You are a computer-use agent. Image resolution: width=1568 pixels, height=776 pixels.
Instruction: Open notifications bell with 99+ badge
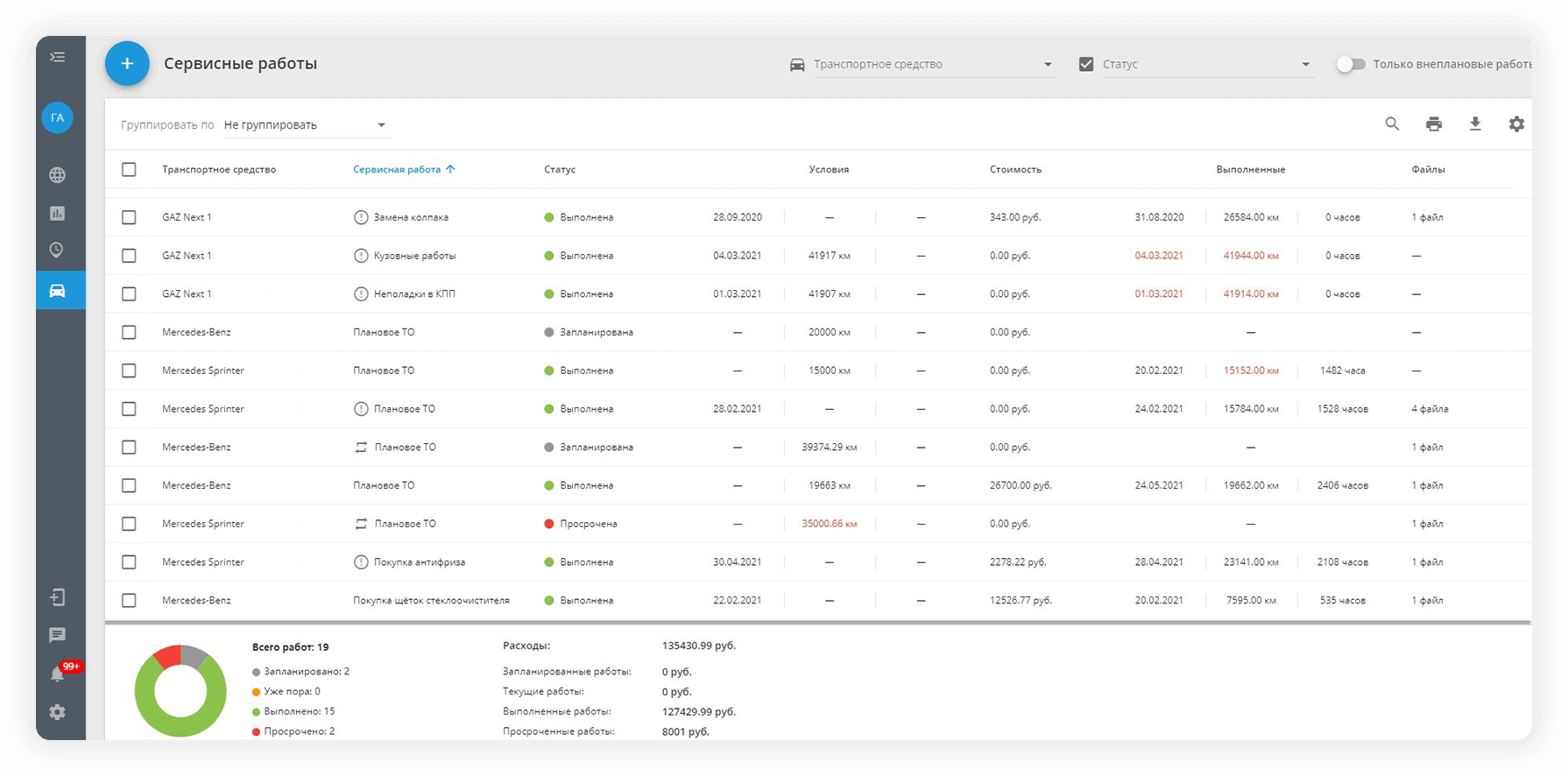click(x=58, y=674)
